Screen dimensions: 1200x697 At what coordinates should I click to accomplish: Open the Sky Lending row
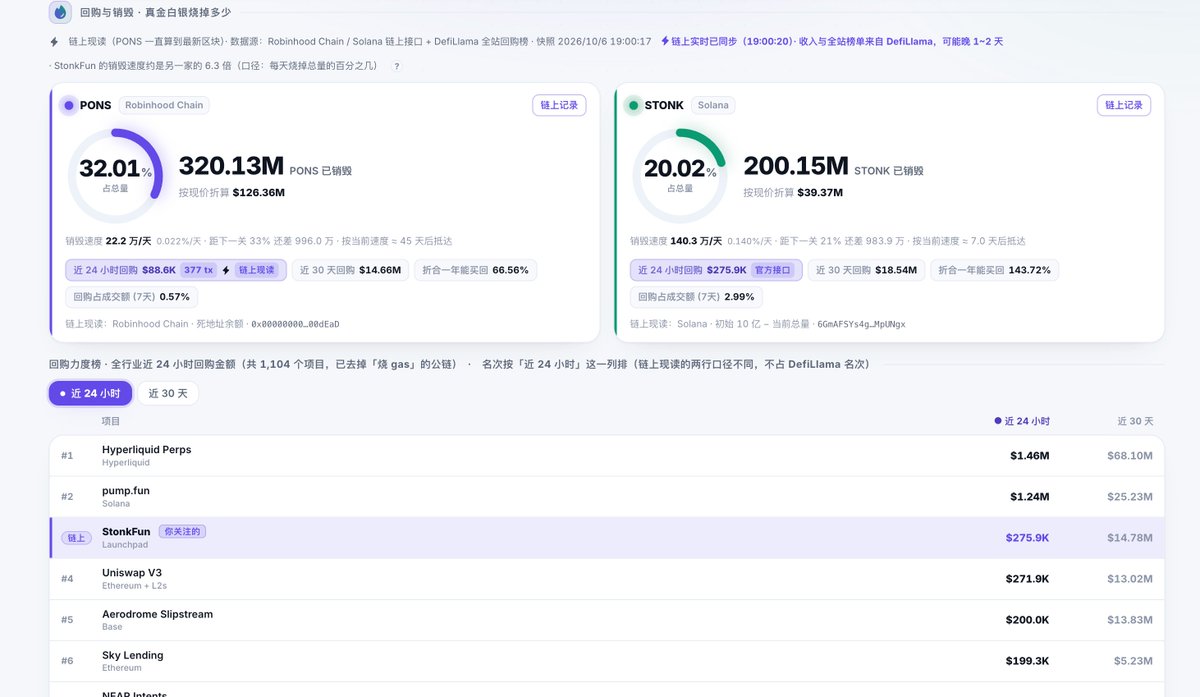(x=607, y=661)
